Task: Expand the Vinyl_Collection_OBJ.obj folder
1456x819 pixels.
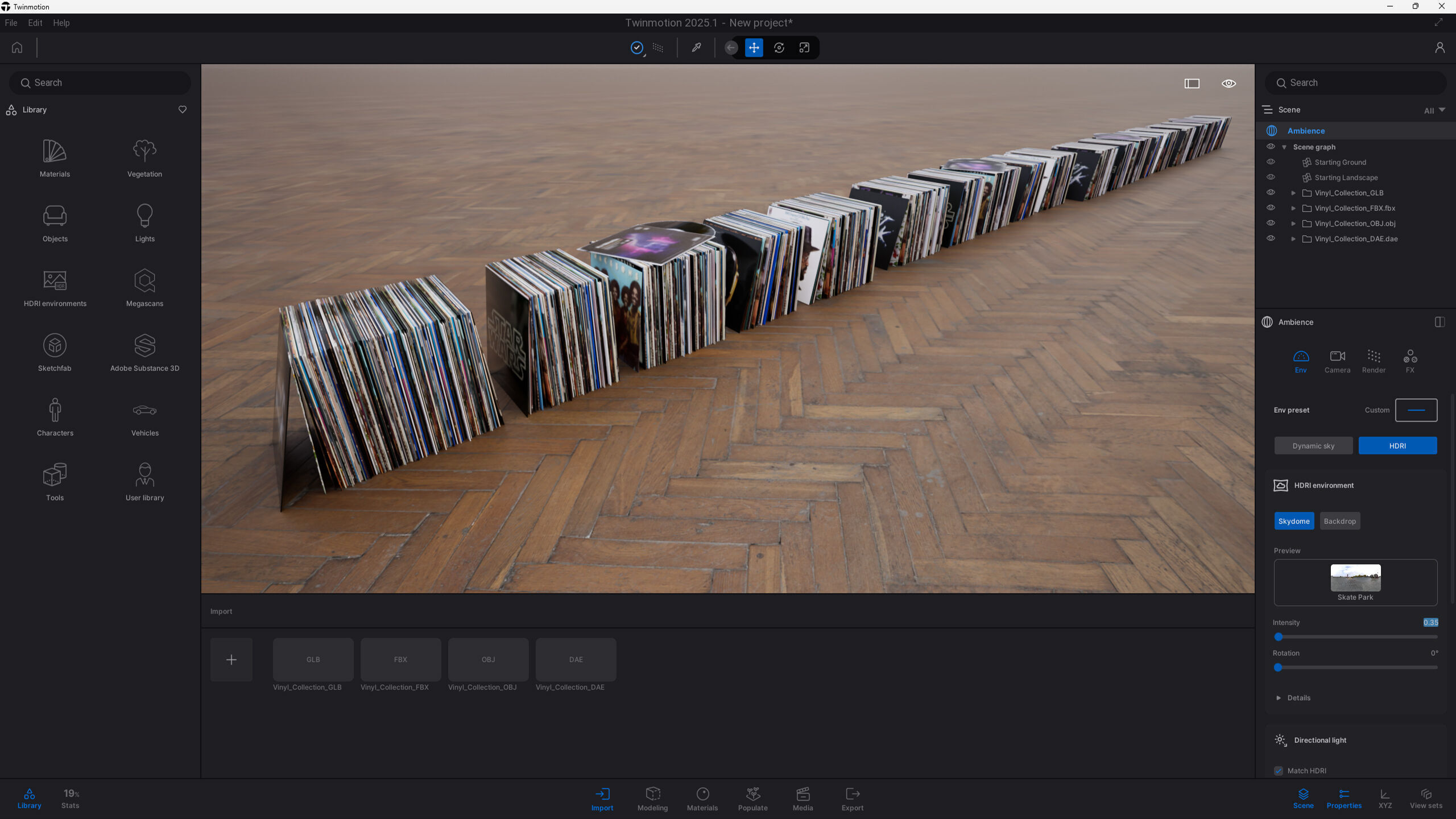Action: coord(1293,224)
